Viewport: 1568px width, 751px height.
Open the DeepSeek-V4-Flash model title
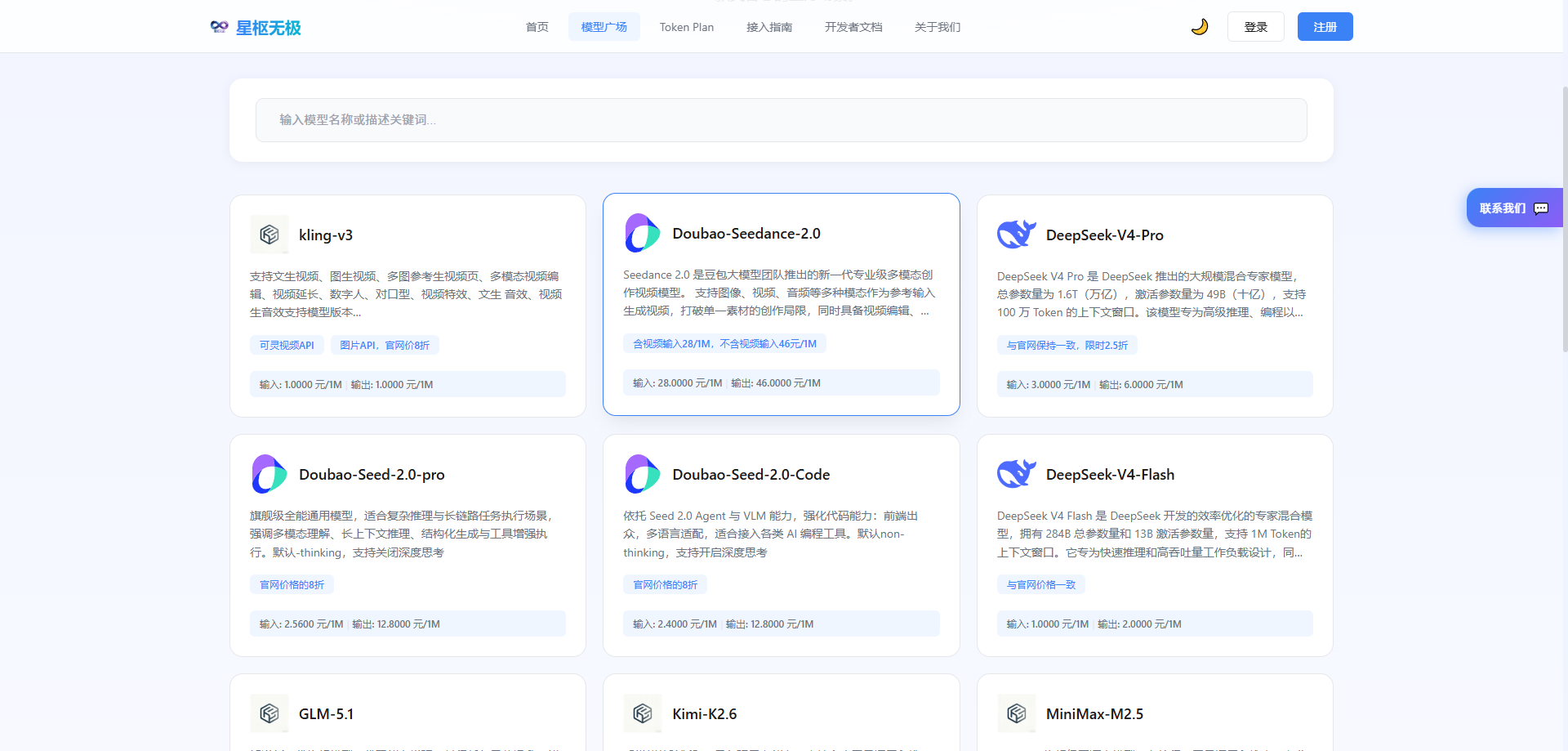tap(1111, 475)
